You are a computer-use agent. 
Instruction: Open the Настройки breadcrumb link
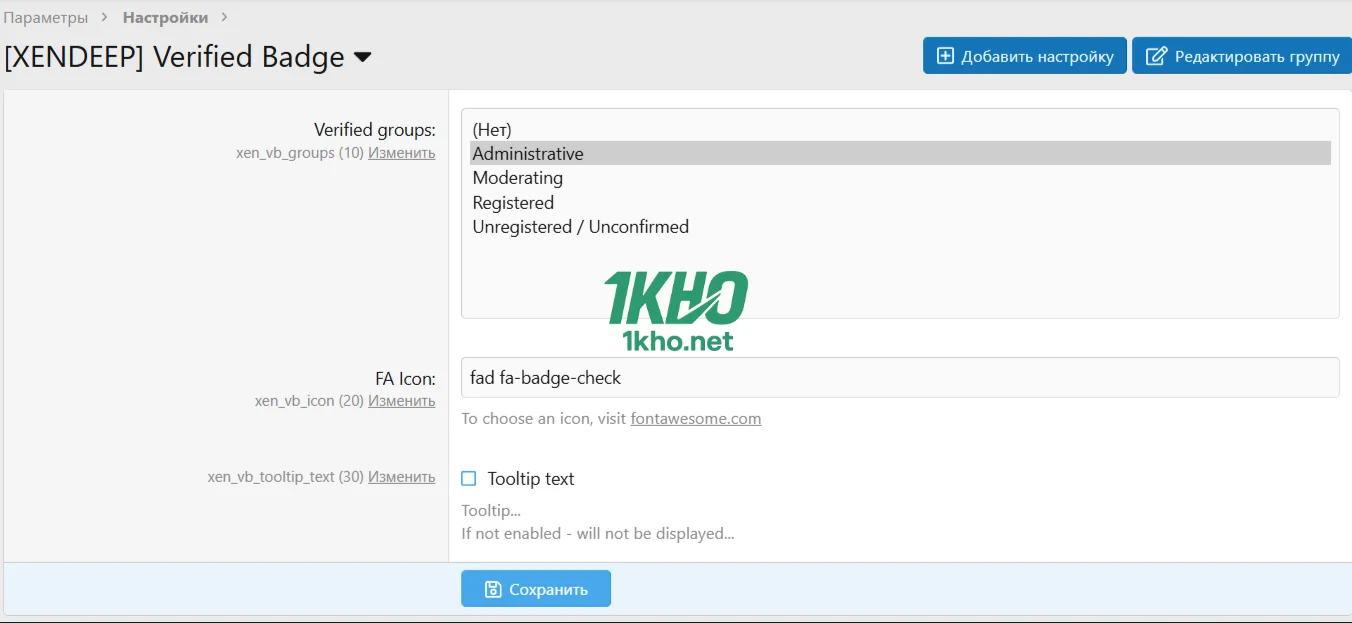click(165, 18)
